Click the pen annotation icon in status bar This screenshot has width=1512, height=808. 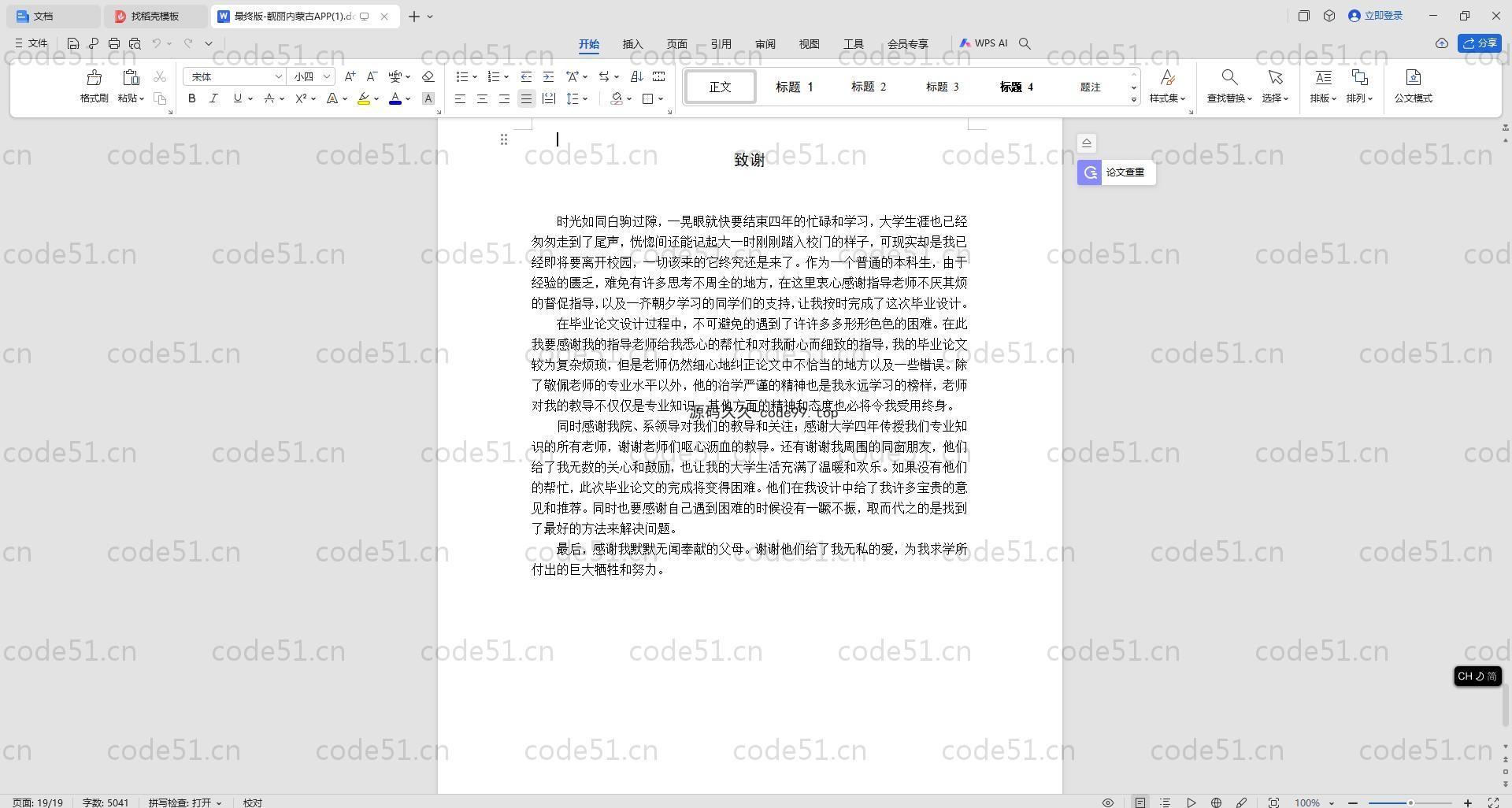click(x=1241, y=802)
